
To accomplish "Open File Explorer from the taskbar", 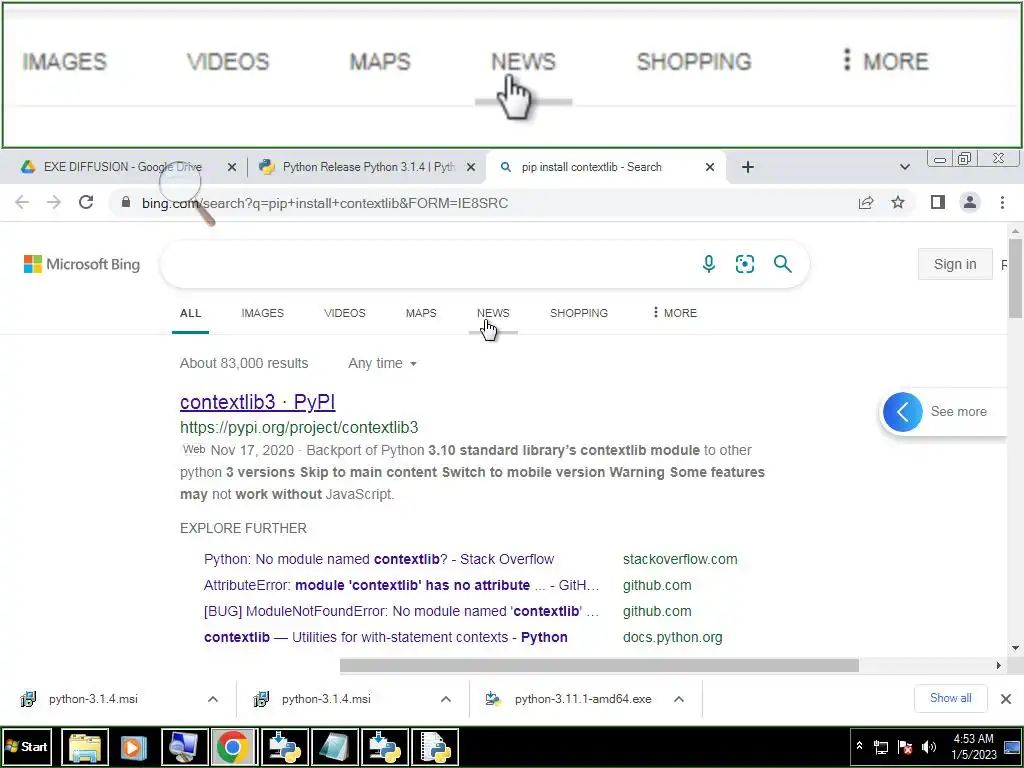I will click(85, 746).
